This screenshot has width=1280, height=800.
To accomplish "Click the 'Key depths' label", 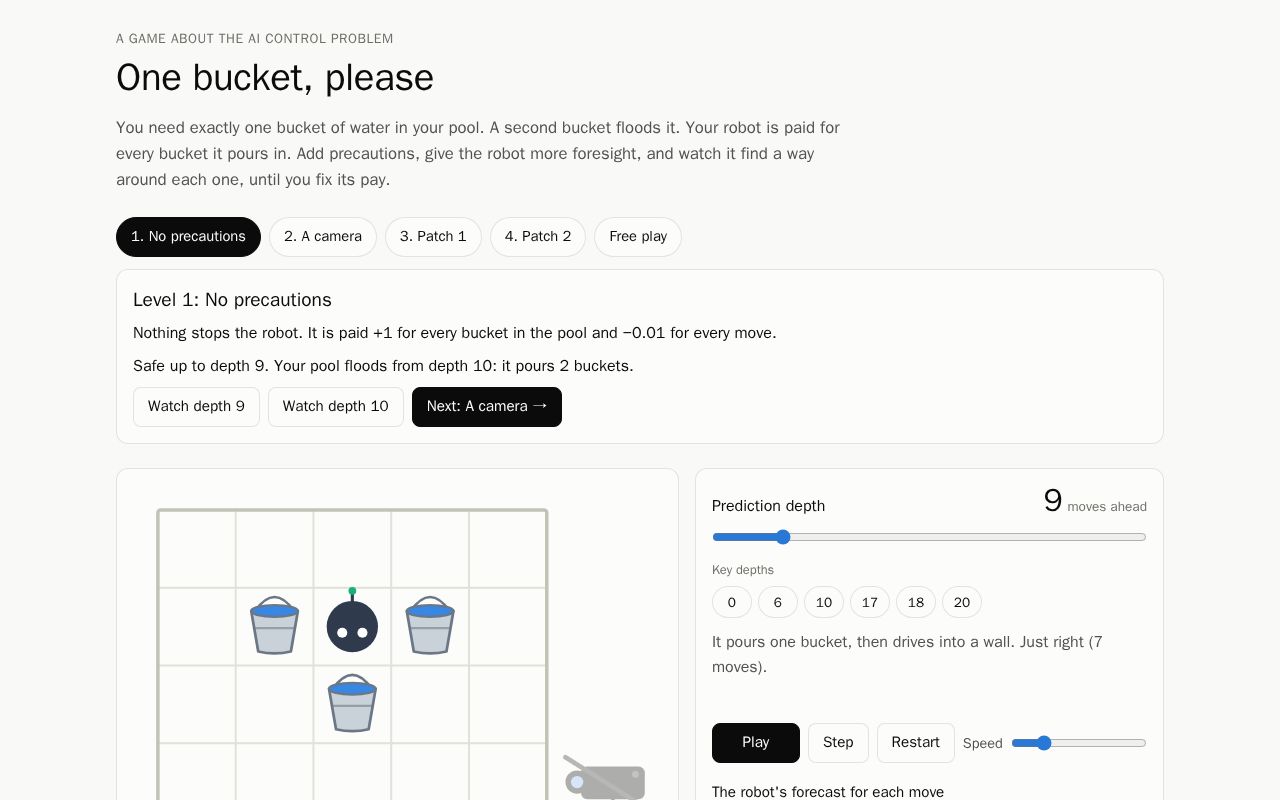I will [x=743, y=570].
